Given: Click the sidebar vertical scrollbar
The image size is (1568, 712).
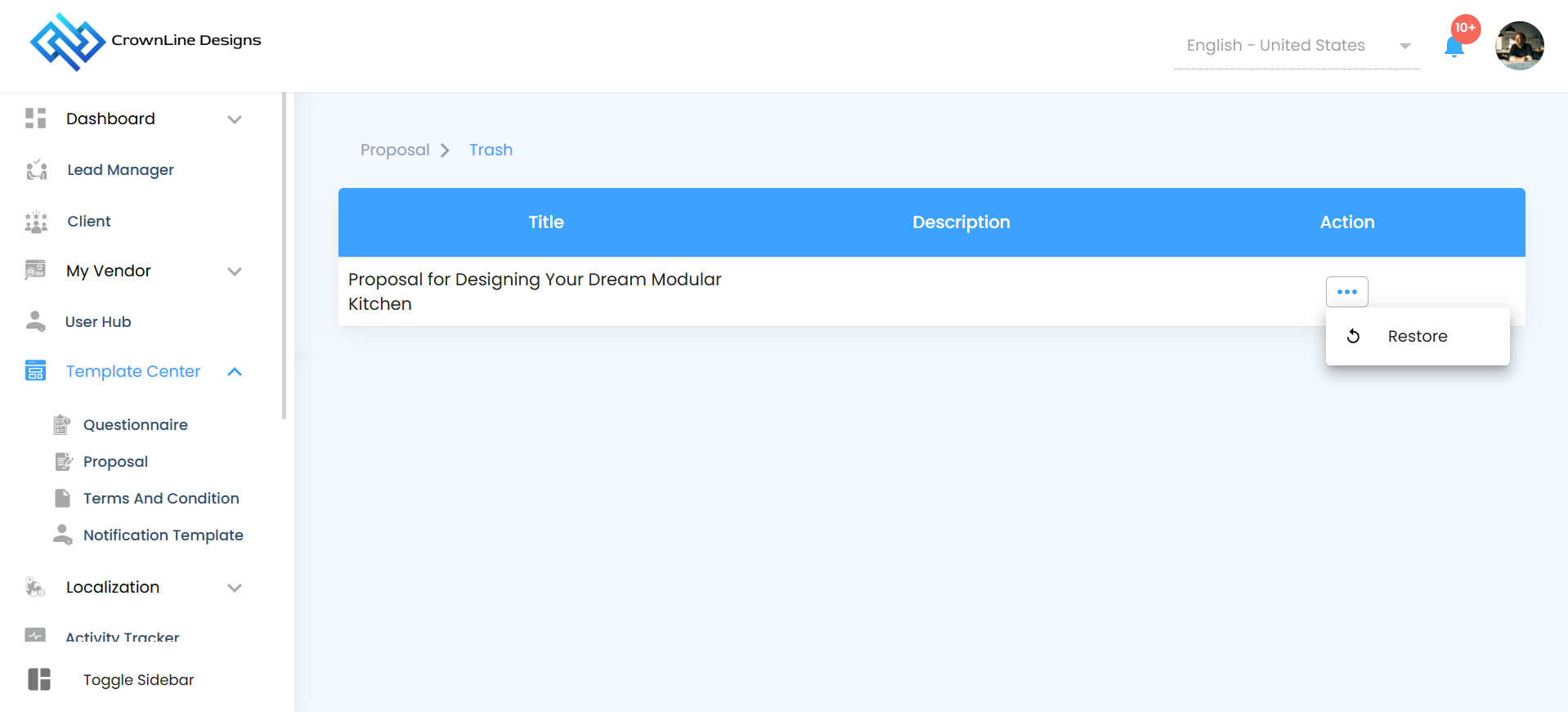Looking at the screenshot, I should [x=284, y=256].
